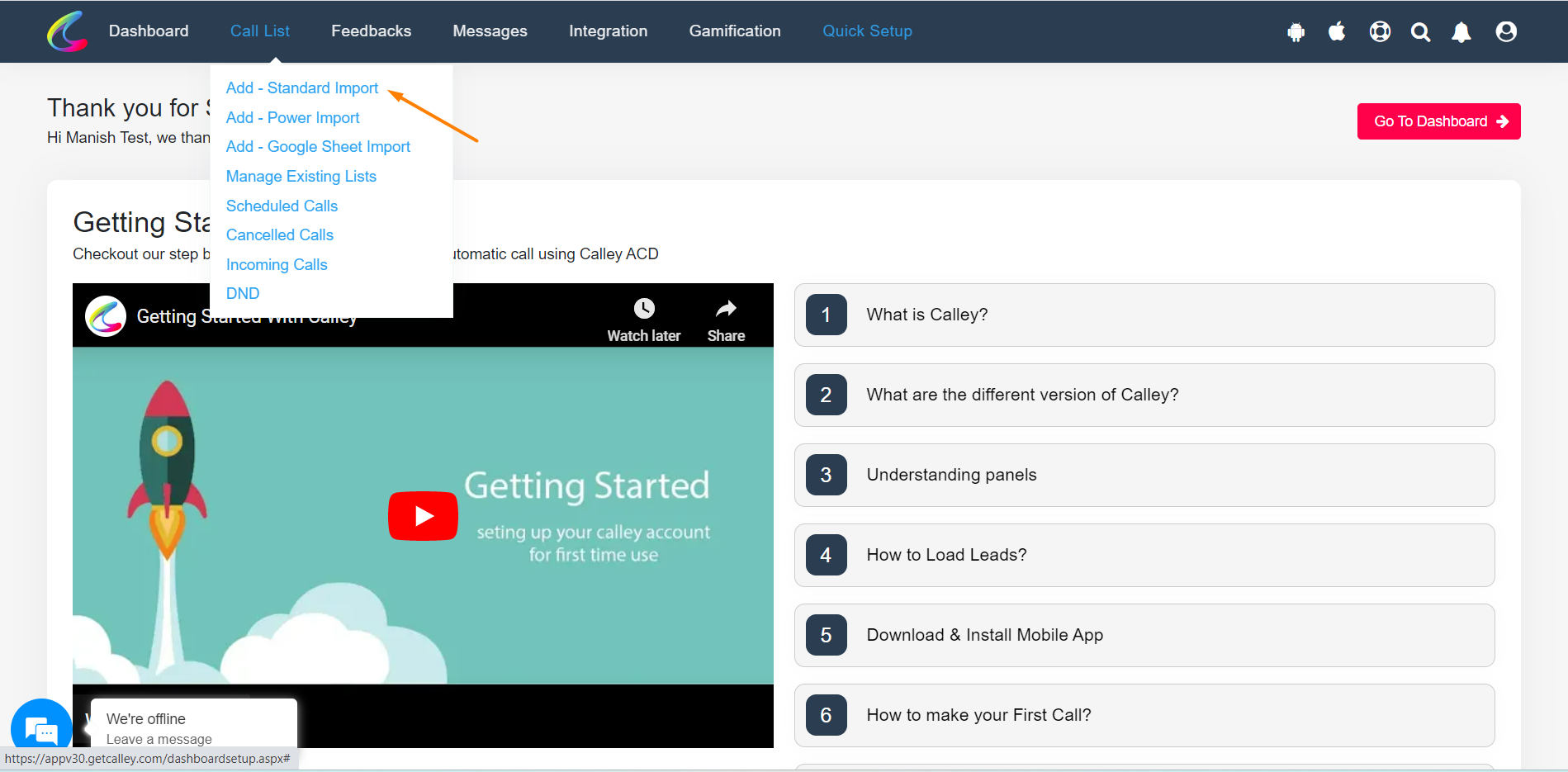Expand 'What is Calley?' step
This screenshot has width=1568, height=772.
point(1144,315)
